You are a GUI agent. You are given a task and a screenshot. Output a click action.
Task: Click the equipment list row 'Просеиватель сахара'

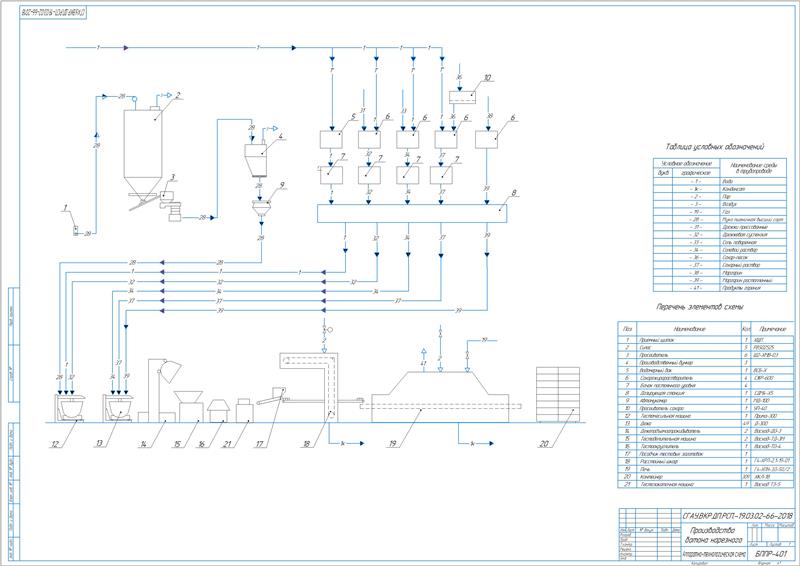pyautogui.click(x=706, y=408)
